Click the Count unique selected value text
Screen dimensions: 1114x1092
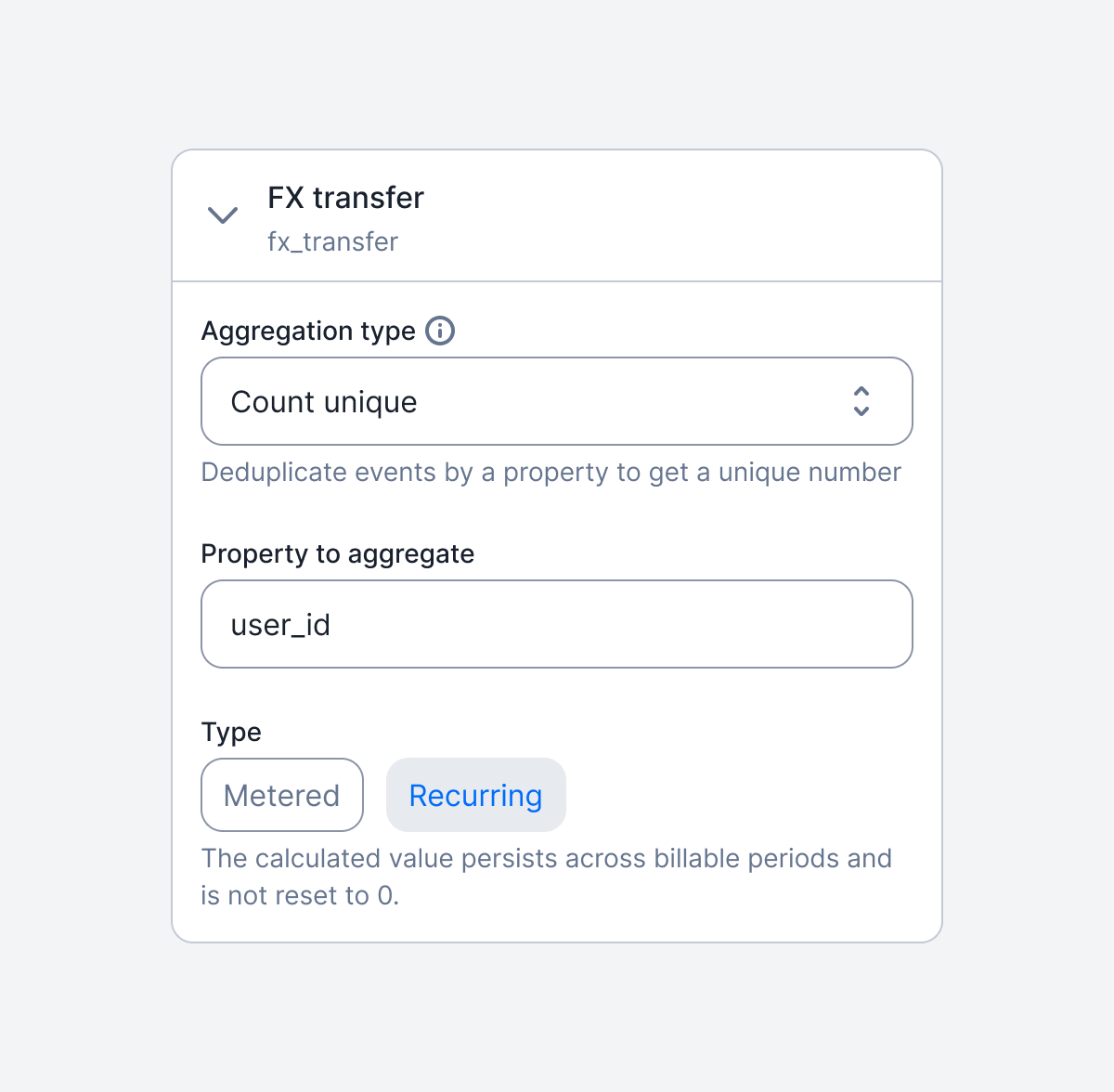[x=324, y=402]
